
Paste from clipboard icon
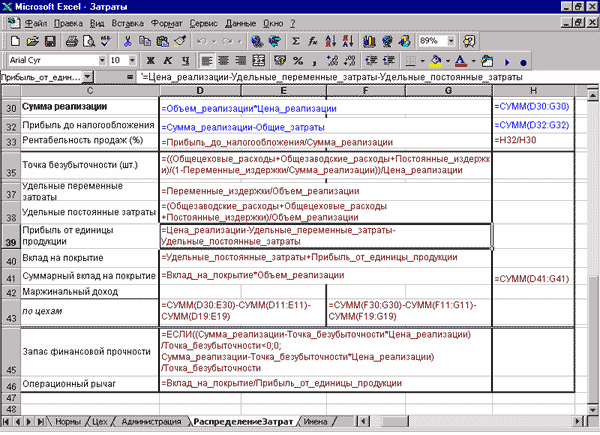tap(163, 41)
